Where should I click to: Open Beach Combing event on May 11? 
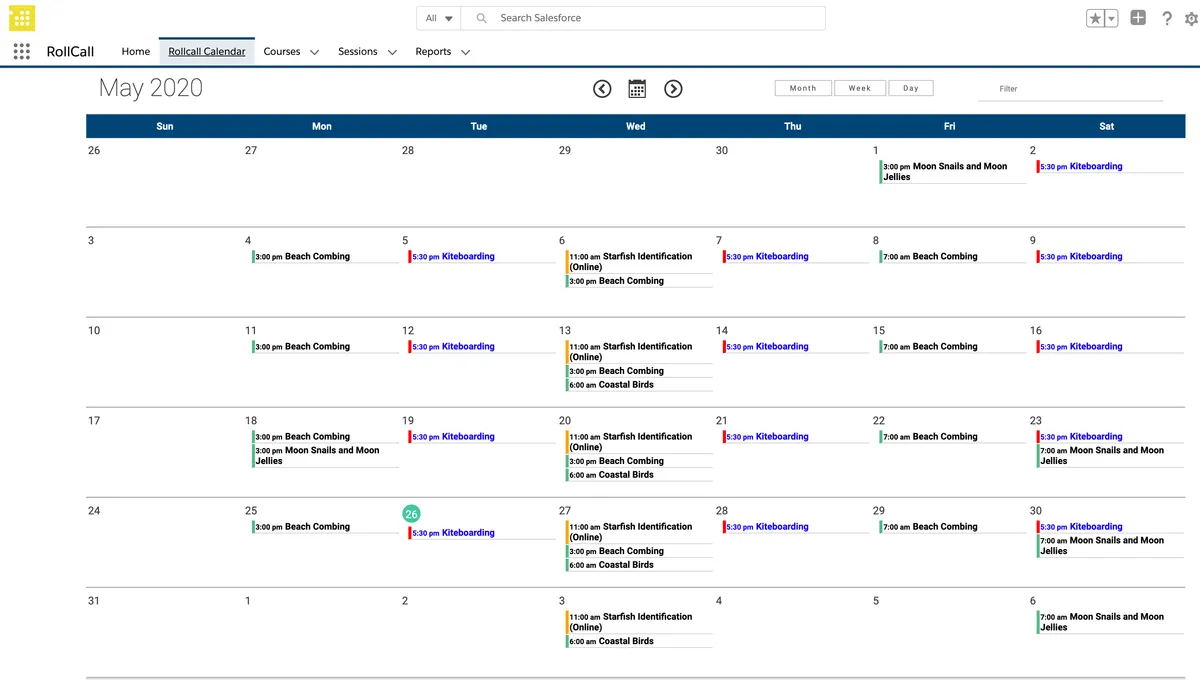point(325,347)
